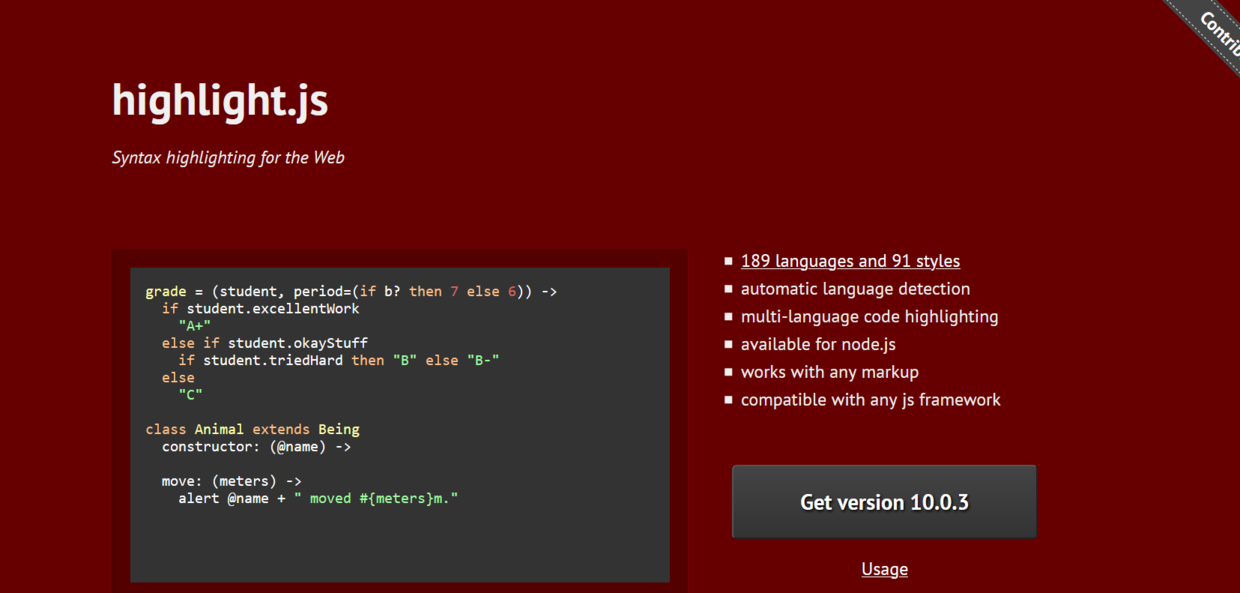Click the square bullet beside automatic language detection
This screenshot has height=593, width=1240.
tap(728, 289)
